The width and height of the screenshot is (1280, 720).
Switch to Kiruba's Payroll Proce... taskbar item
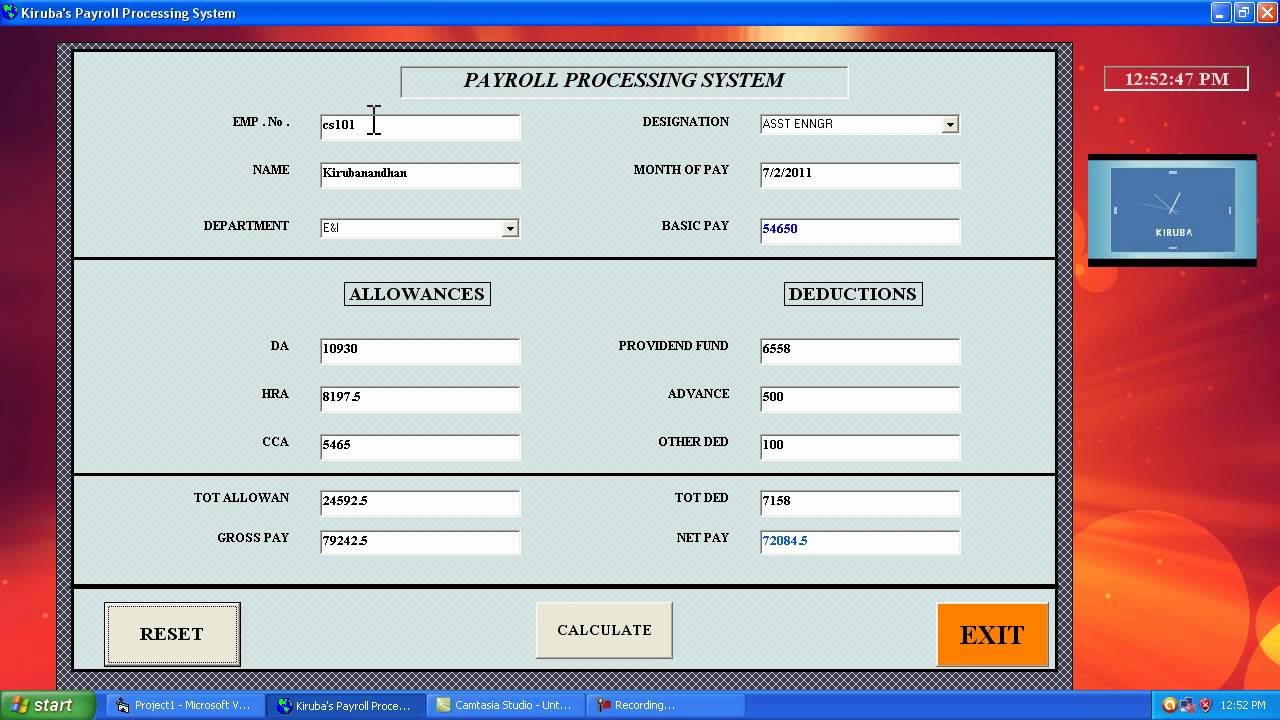click(x=346, y=705)
